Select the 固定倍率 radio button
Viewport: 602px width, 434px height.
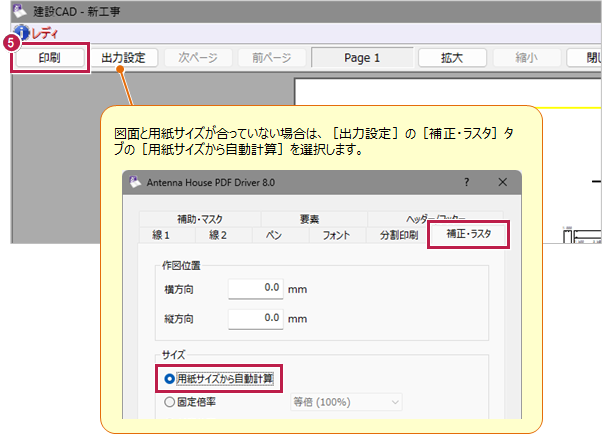(190, 402)
